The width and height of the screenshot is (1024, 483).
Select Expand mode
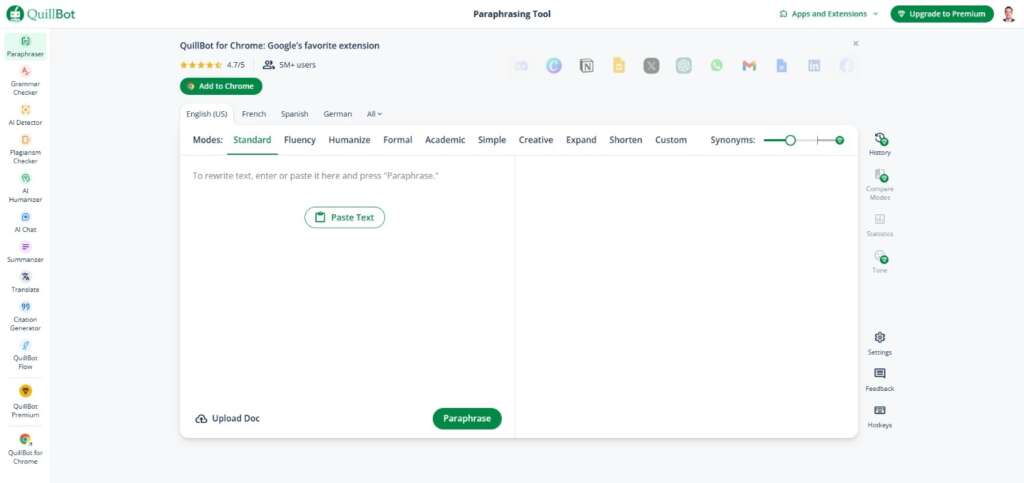(581, 140)
